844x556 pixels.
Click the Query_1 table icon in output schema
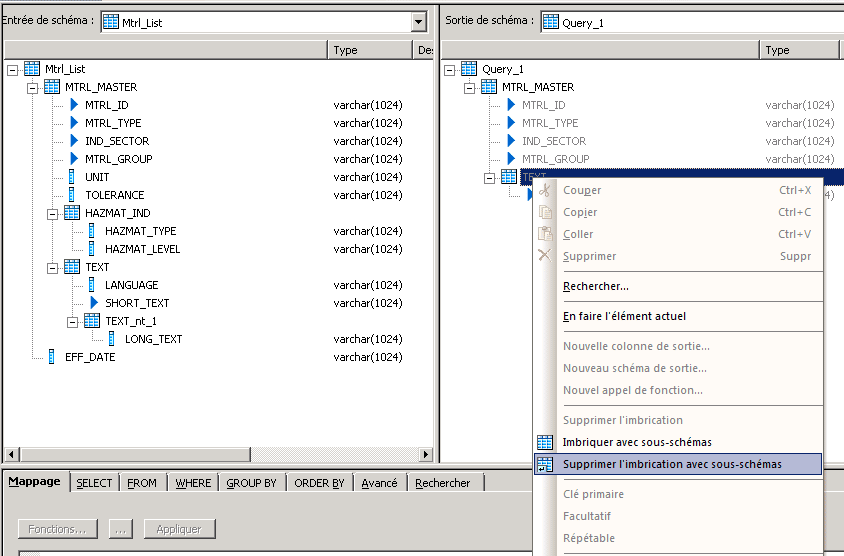point(469,69)
